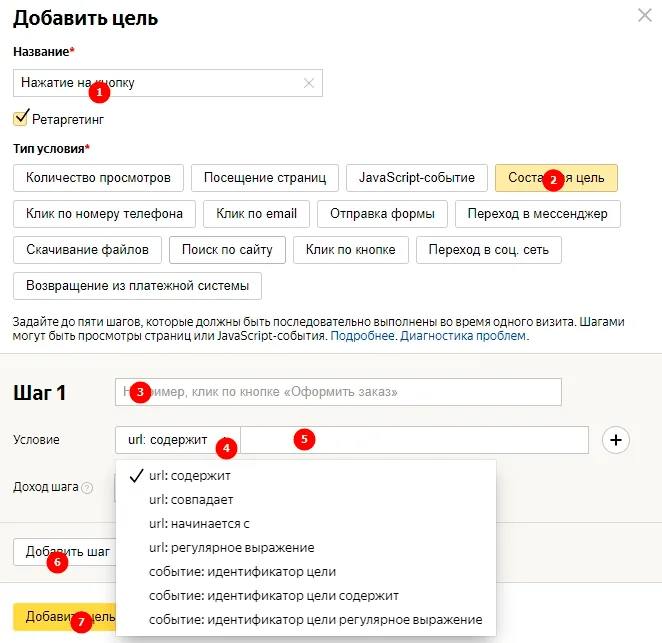Screen dimensions: 662x643
Task: Clear the goal name field with X icon
Action: [x=309, y=83]
